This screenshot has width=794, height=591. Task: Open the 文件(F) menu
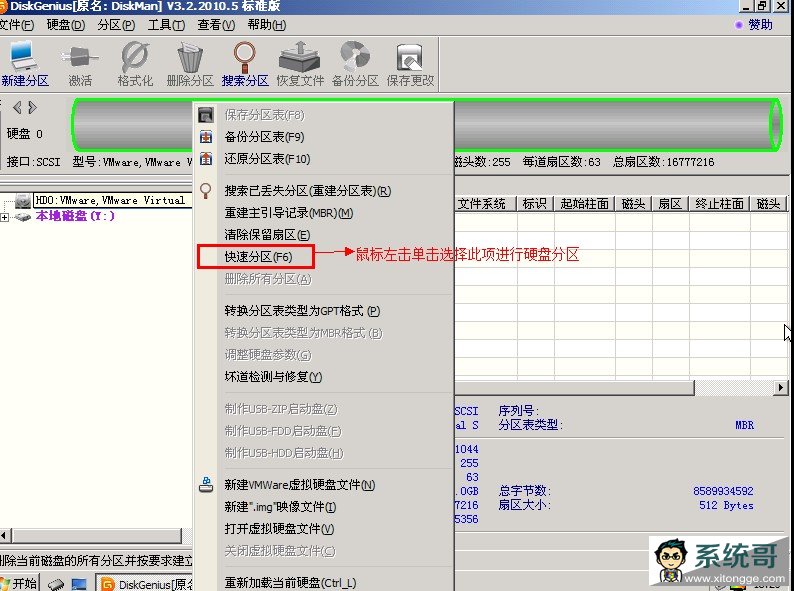pyautogui.click(x=17, y=25)
